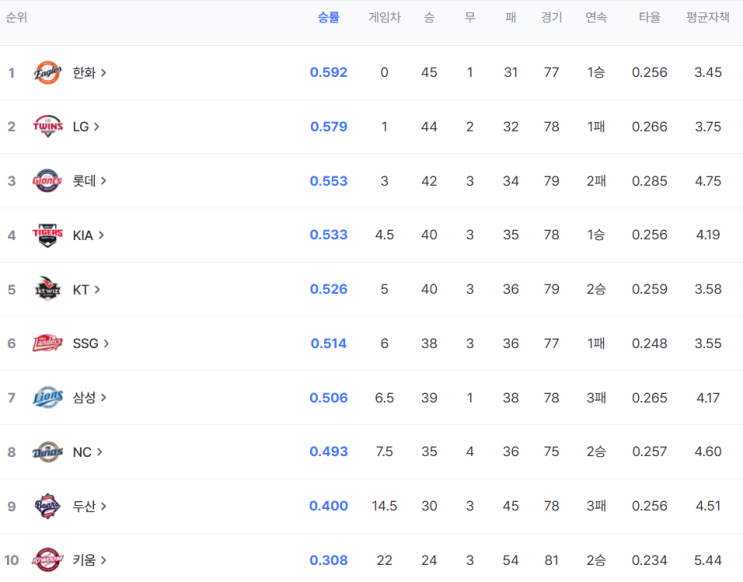Click the SSG Landers team logo
743x582 pixels.
click(47, 343)
